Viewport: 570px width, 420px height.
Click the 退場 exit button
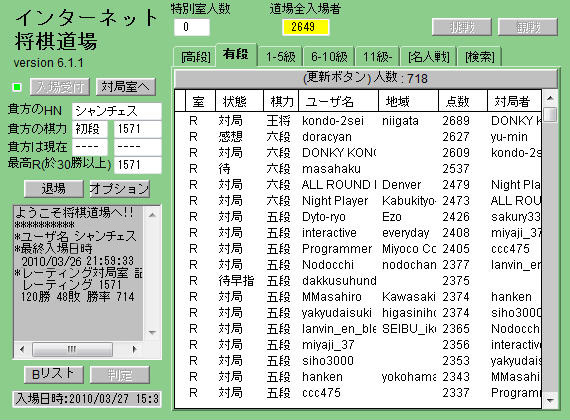pyautogui.click(x=54, y=189)
